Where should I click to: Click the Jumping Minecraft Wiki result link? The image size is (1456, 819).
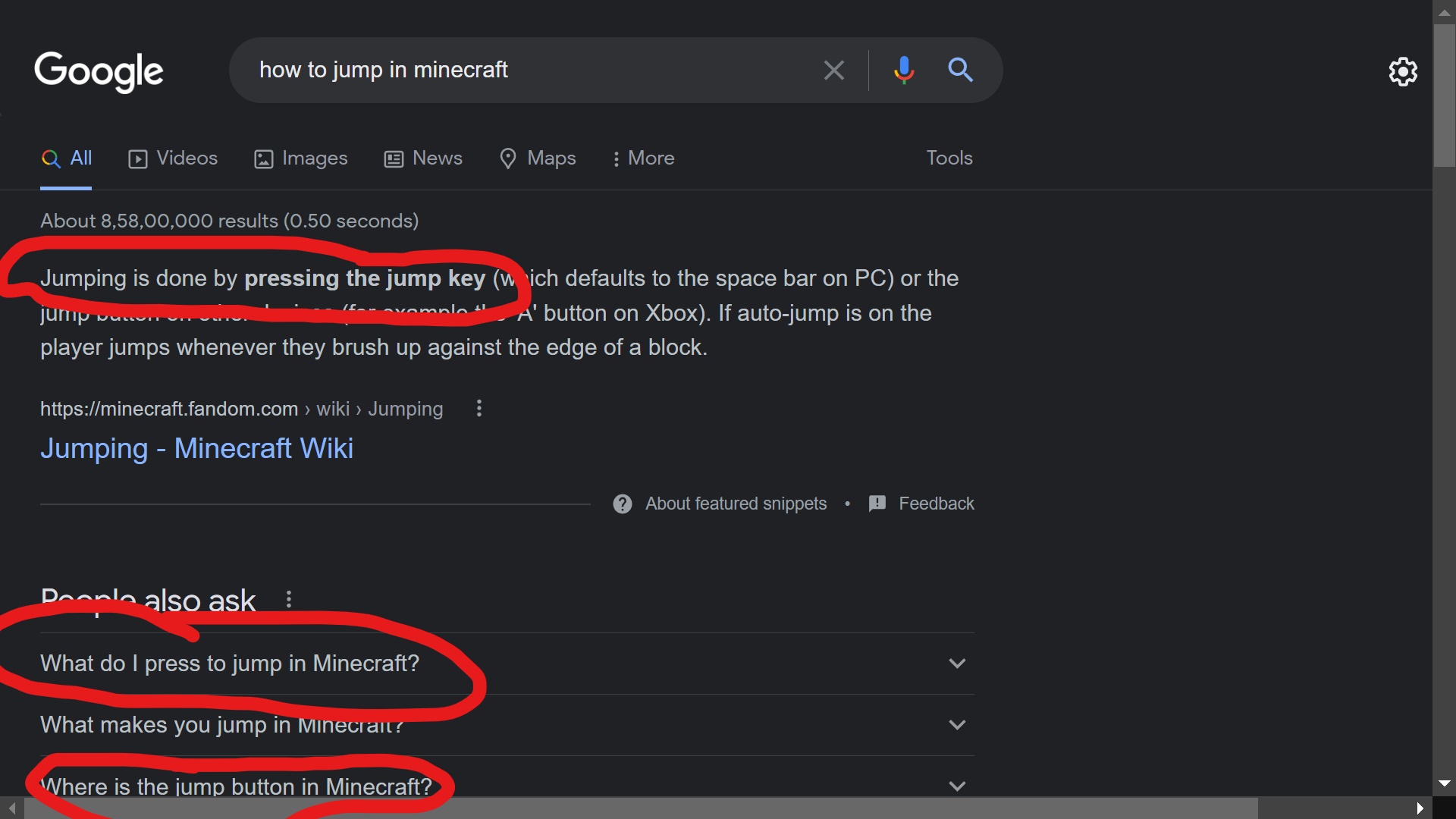tap(197, 448)
